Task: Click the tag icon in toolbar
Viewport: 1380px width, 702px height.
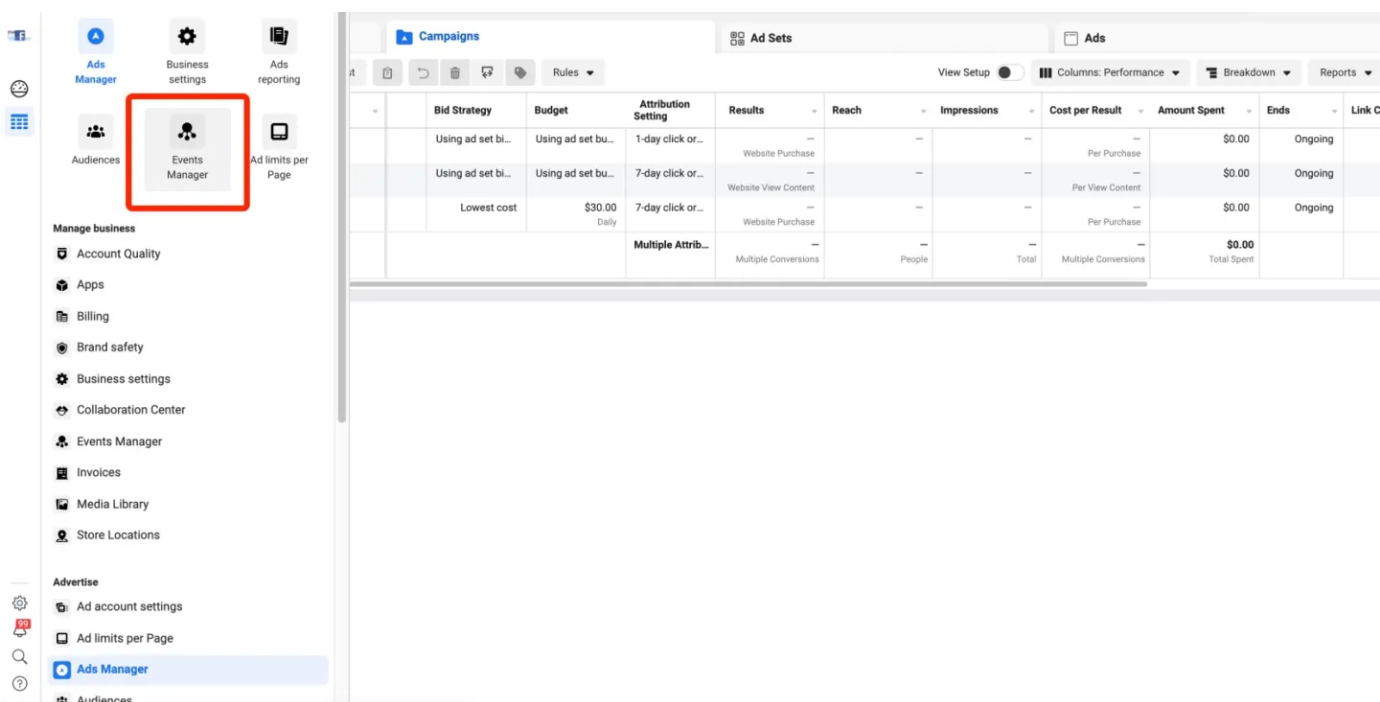Action: (x=519, y=73)
